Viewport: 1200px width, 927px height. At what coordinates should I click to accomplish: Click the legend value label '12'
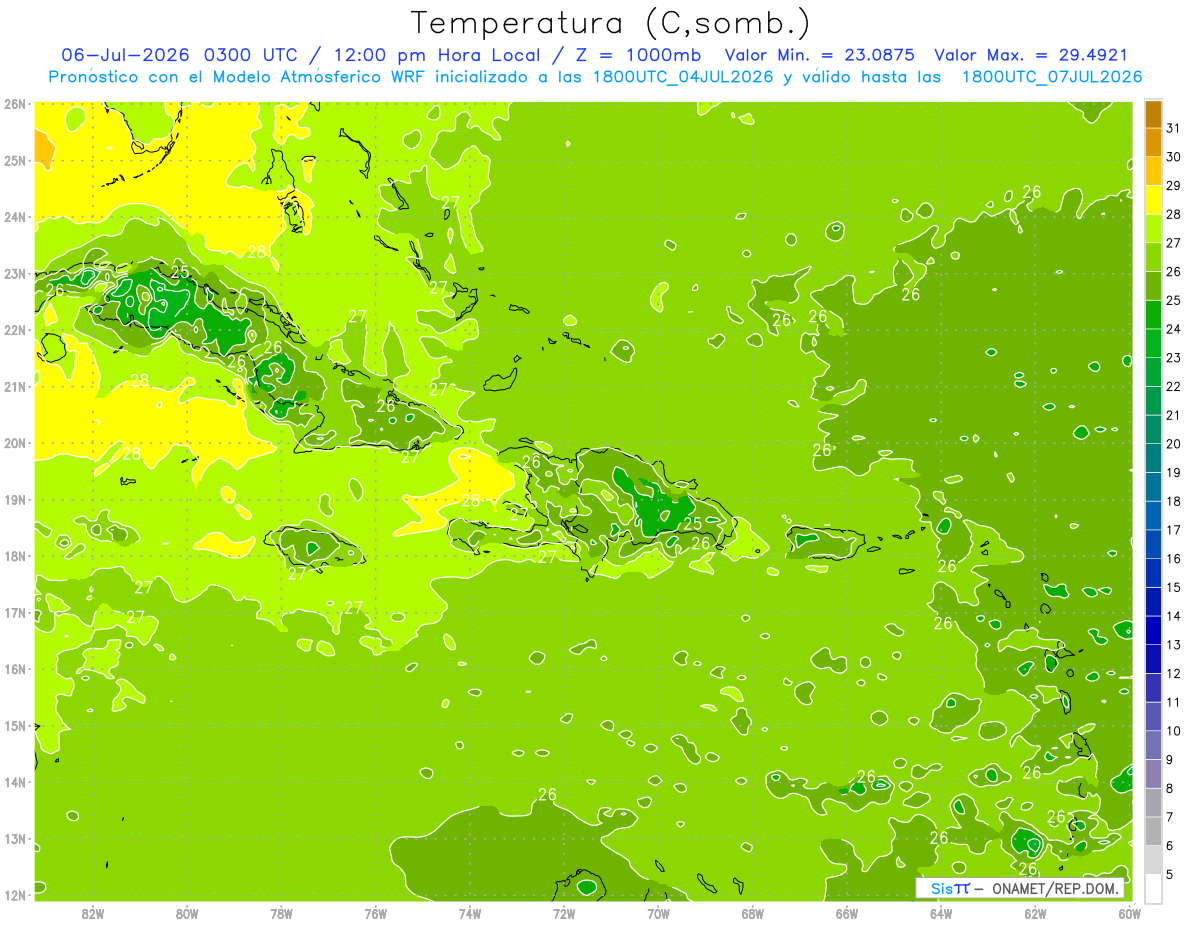[x=1173, y=673]
